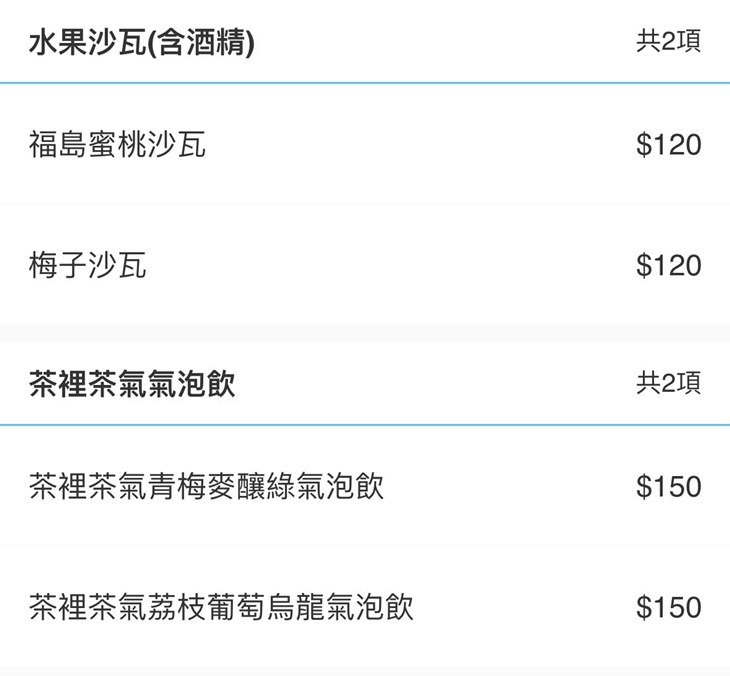
Task: Select the $150 price of 青梅麥釀綠氣泡飲
Action: pyautogui.click(x=669, y=487)
